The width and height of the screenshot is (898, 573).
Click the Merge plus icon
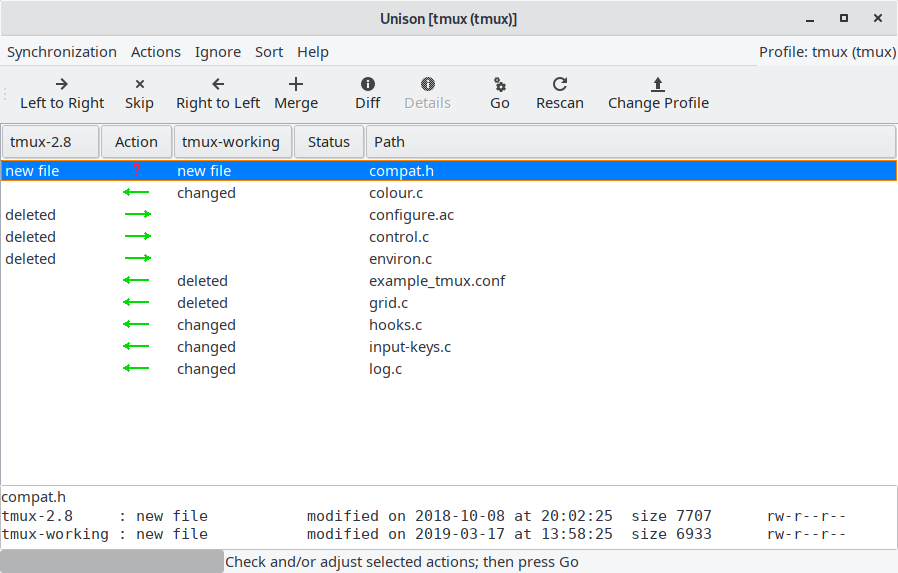tap(296, 84)
